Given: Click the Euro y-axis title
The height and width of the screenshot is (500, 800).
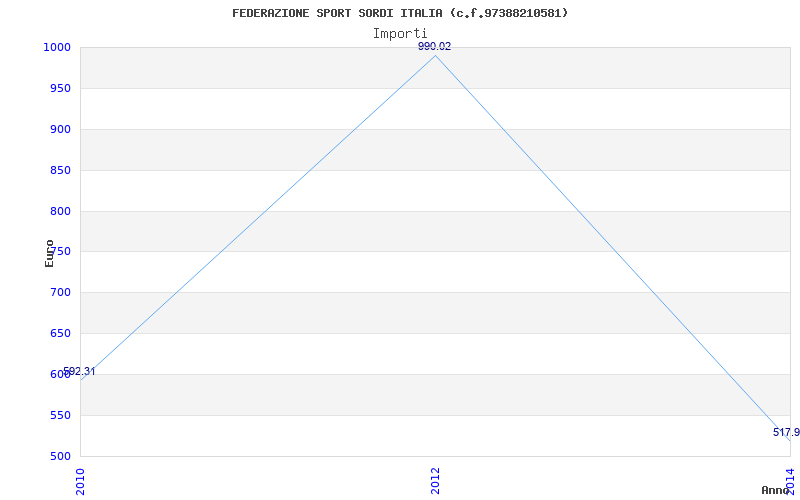Looking at the screenshot, I should (x=49, y=254).
